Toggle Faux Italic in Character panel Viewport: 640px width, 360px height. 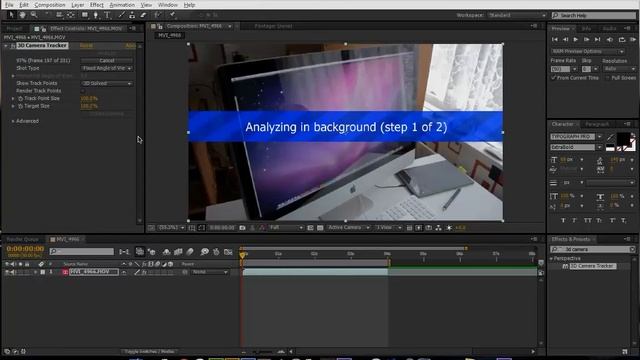575,220
